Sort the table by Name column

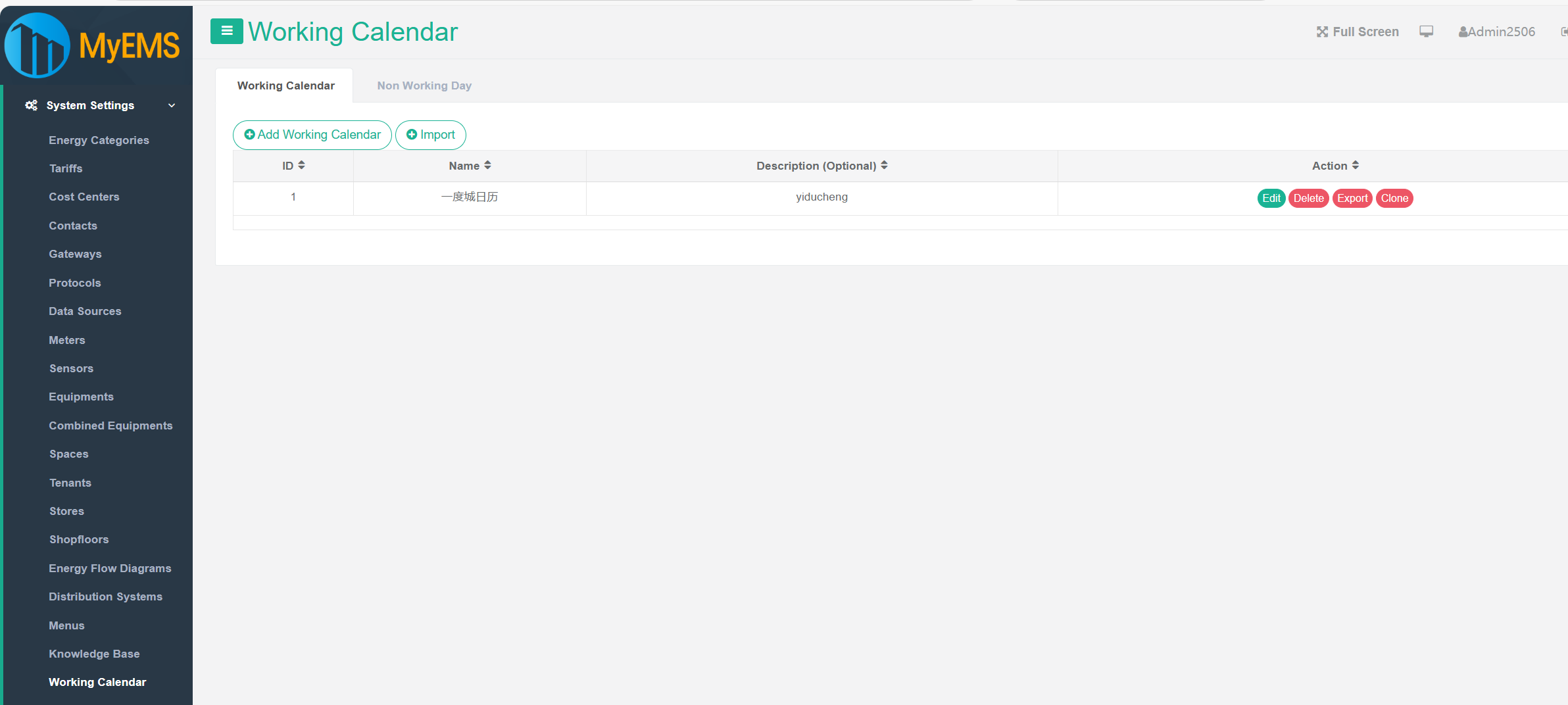(x=487, y=165)
